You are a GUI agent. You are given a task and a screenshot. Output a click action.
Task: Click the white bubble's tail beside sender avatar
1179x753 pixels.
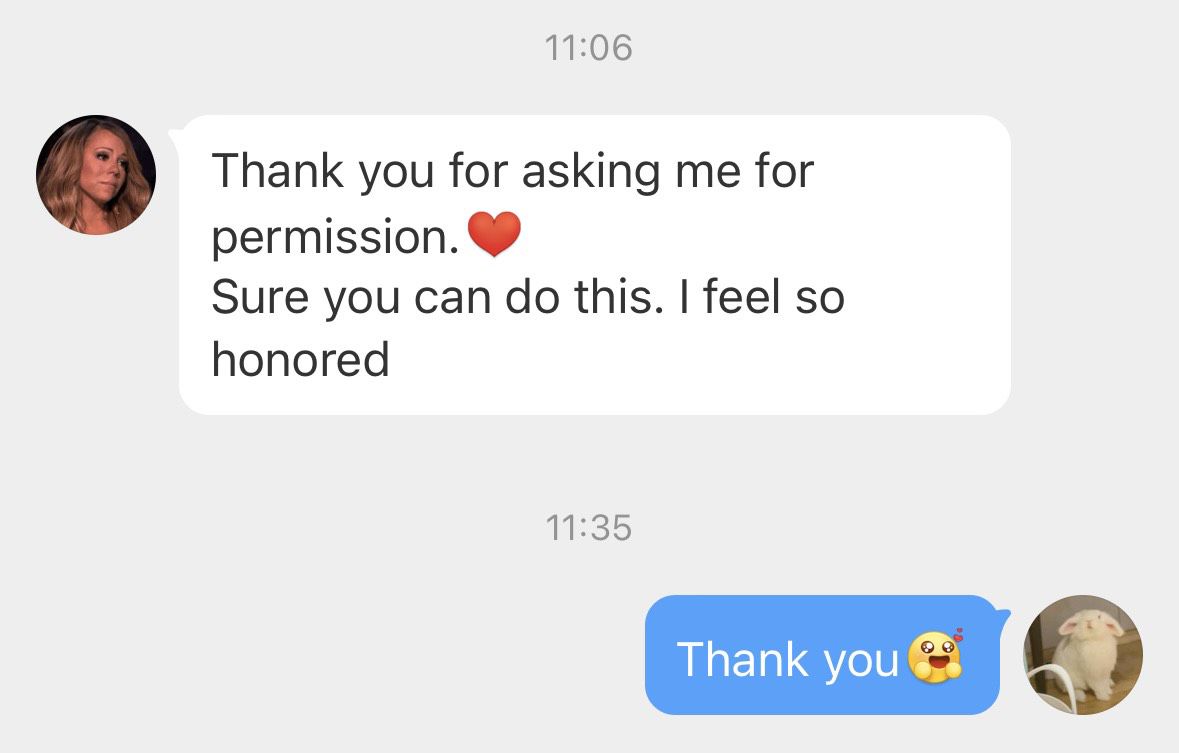[x=175, y=137]
